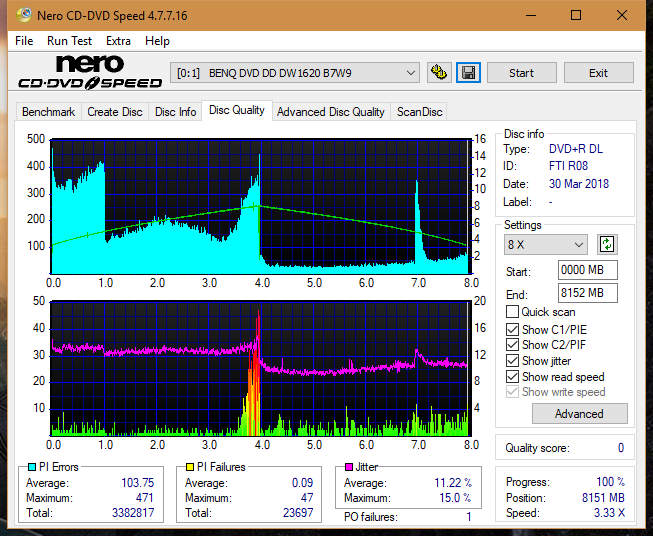Switch to the Advanced Disc Quality tab
This screenshot has height=536, width=653.
coord(331,112)
